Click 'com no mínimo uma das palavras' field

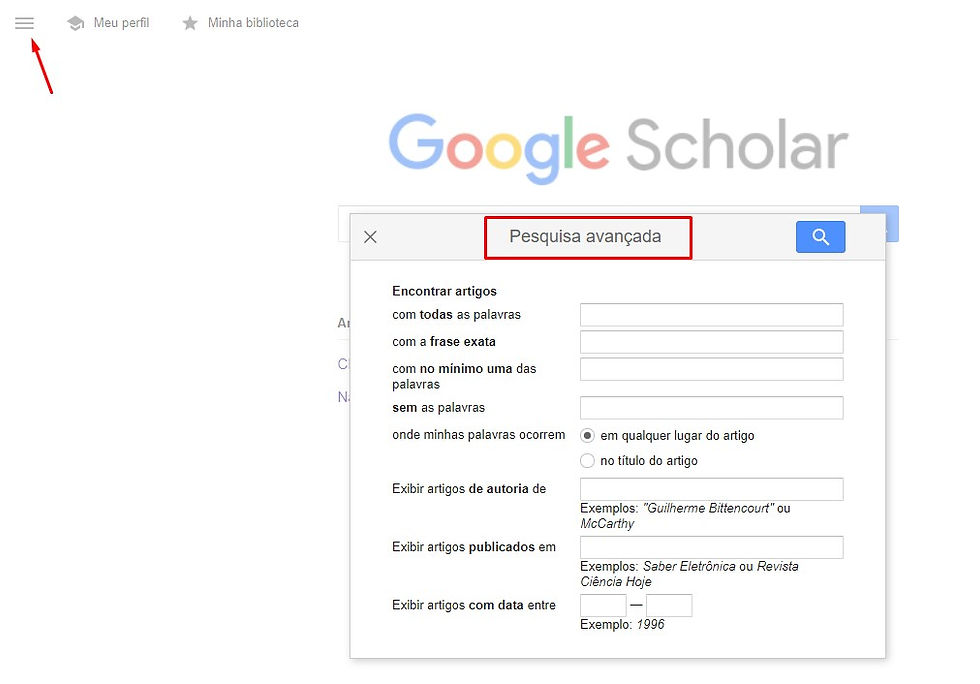[711, 369]
